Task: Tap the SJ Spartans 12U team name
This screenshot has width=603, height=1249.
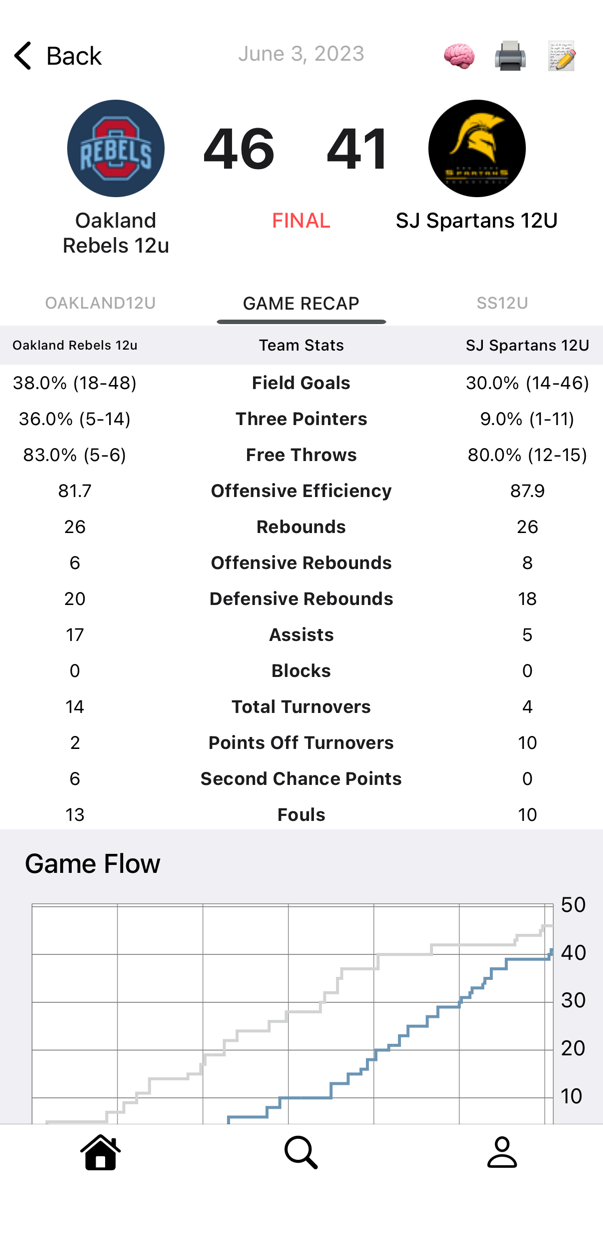Action: (x=477, y=220)
